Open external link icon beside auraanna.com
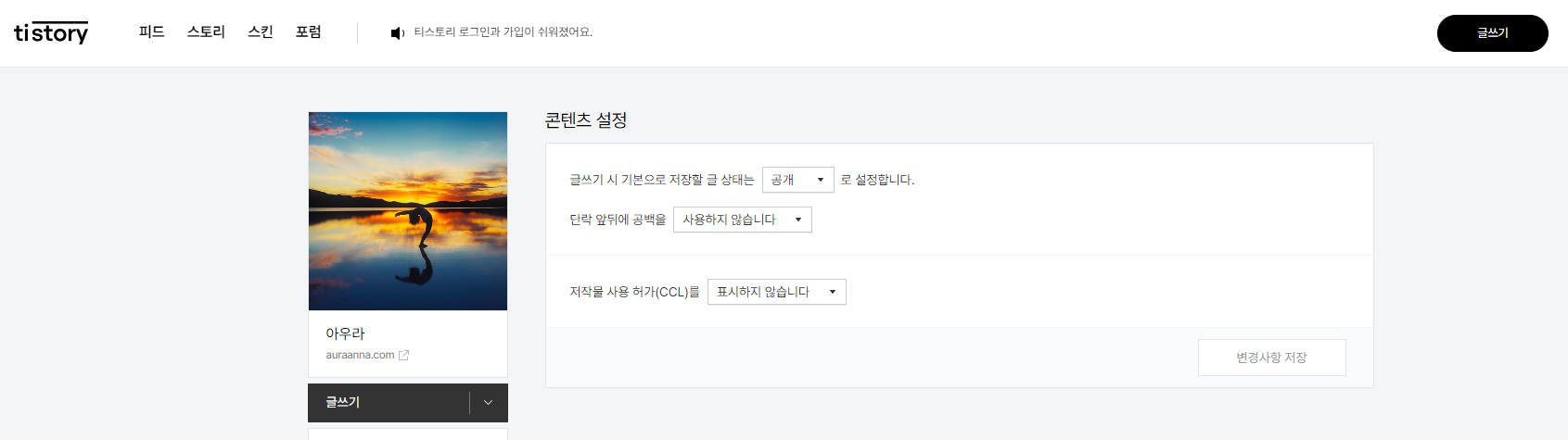 [403, 355]
